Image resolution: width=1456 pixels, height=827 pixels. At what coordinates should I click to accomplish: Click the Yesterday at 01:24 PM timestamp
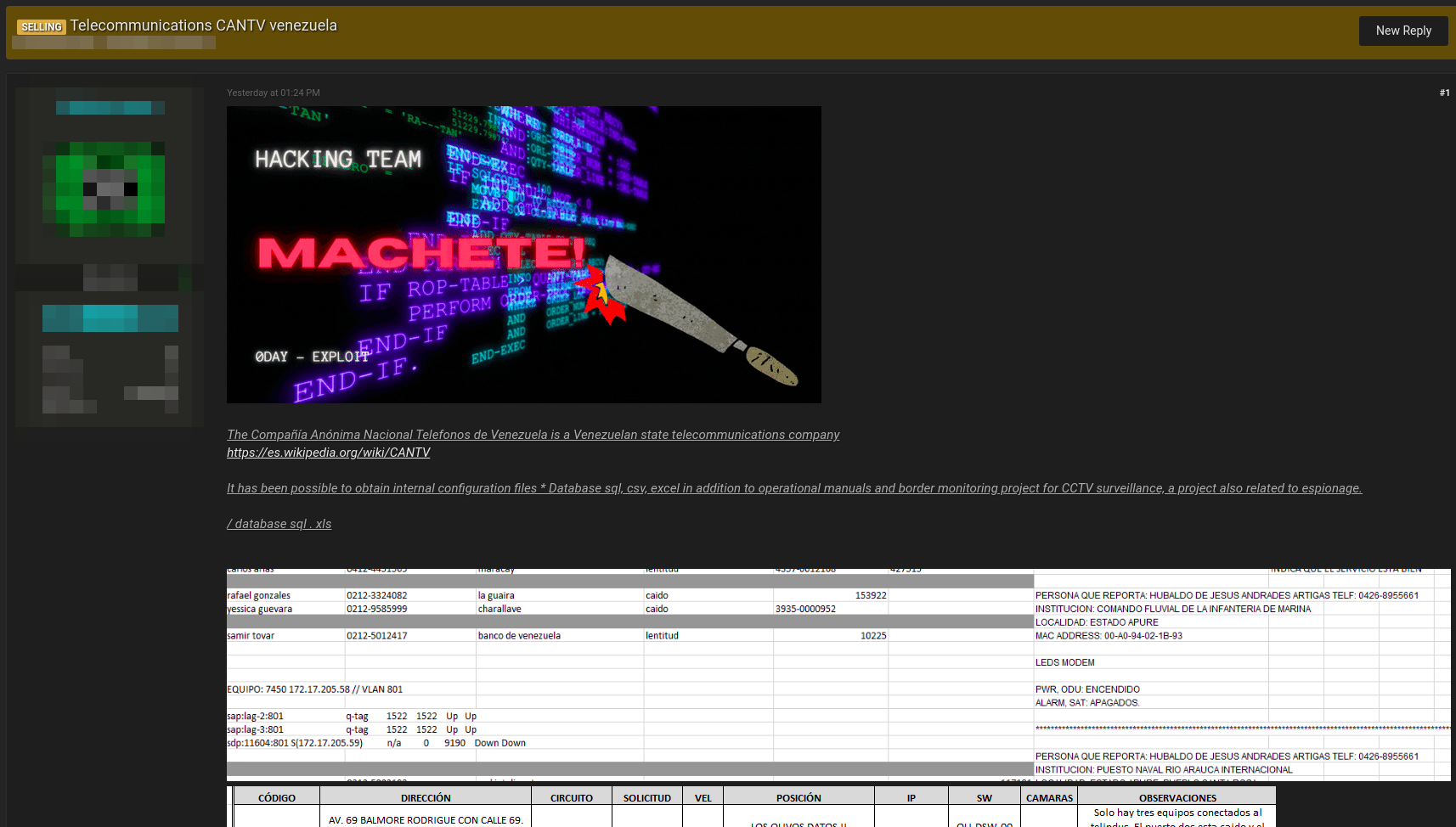point(274,93)
